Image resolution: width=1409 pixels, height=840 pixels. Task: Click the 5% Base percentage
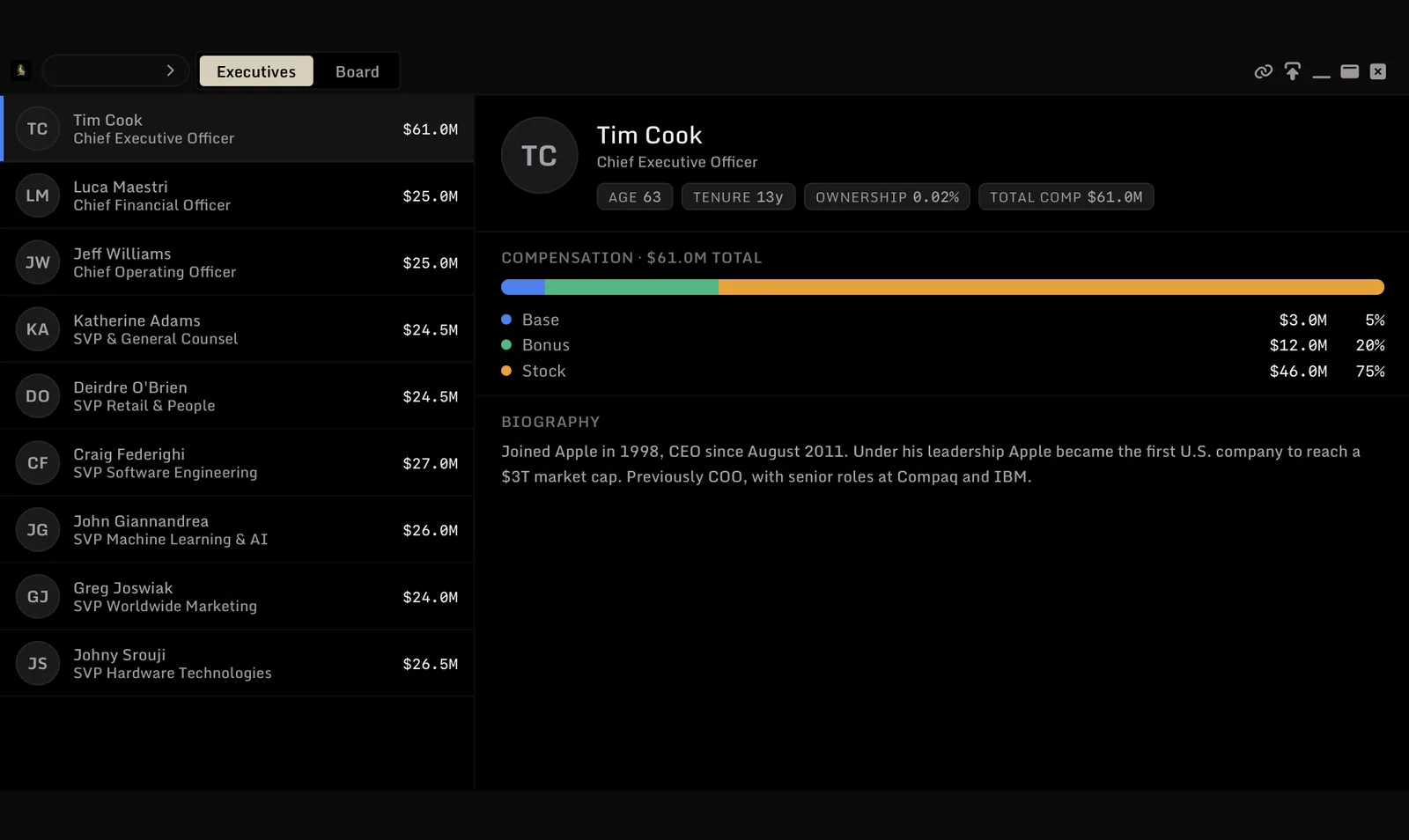(x=1375, y=320)
